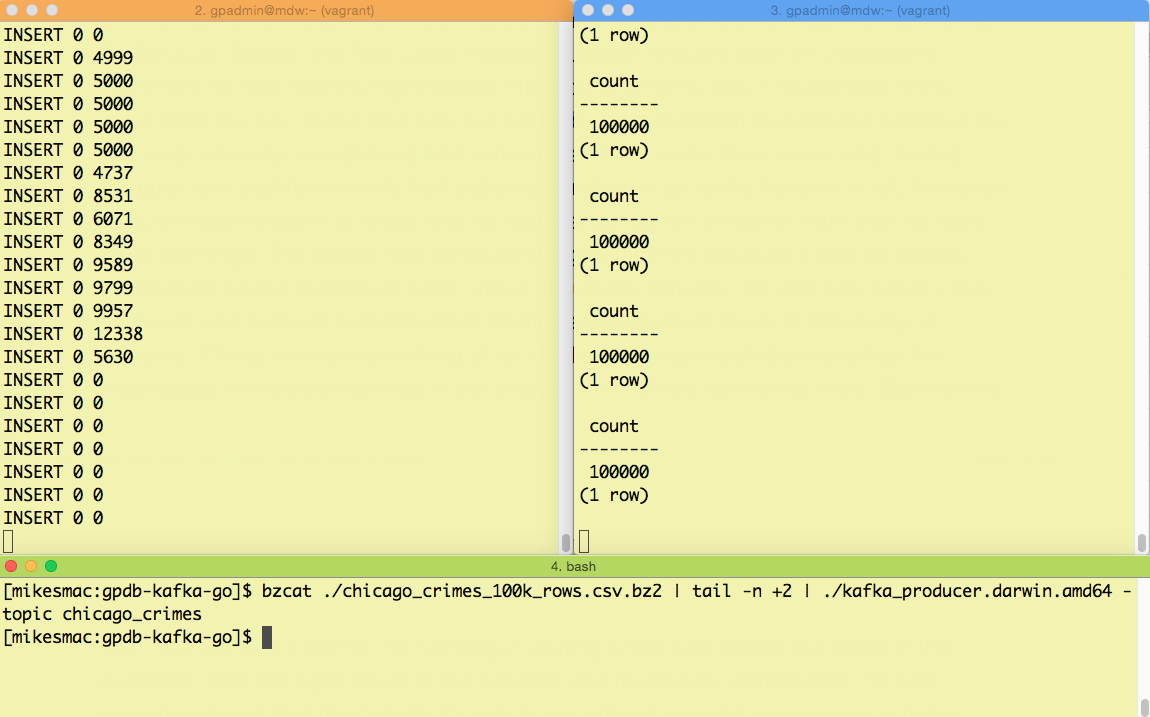Select the 'INSERT 0 9957' line
Image resolution: width=1150 pixels, height=717 pixels.
[x=68, y=311]
